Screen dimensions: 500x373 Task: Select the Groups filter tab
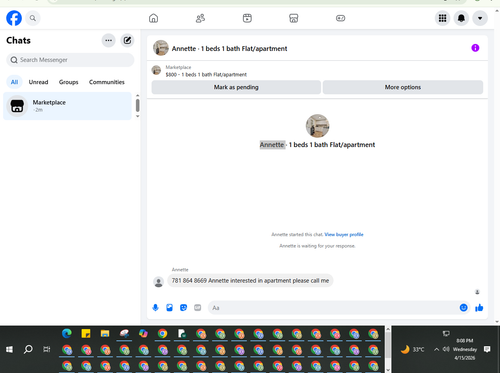pyautogui.click(x=69, y=82)
